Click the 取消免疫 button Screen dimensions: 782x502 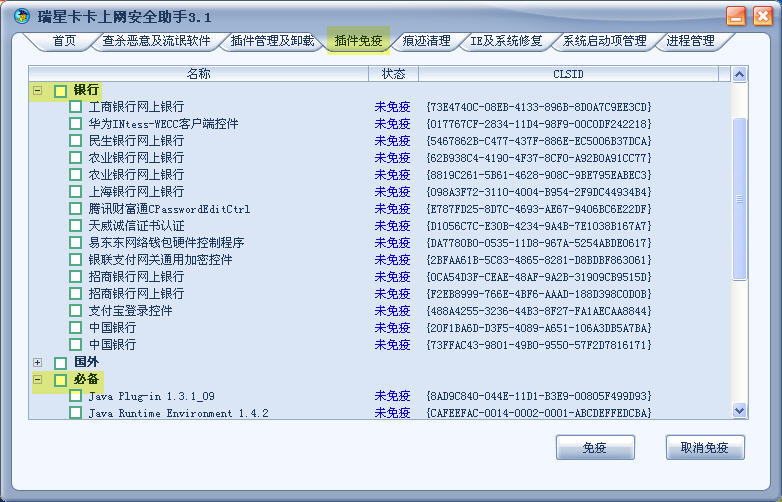pyautogui.click(x=705, y=448)
